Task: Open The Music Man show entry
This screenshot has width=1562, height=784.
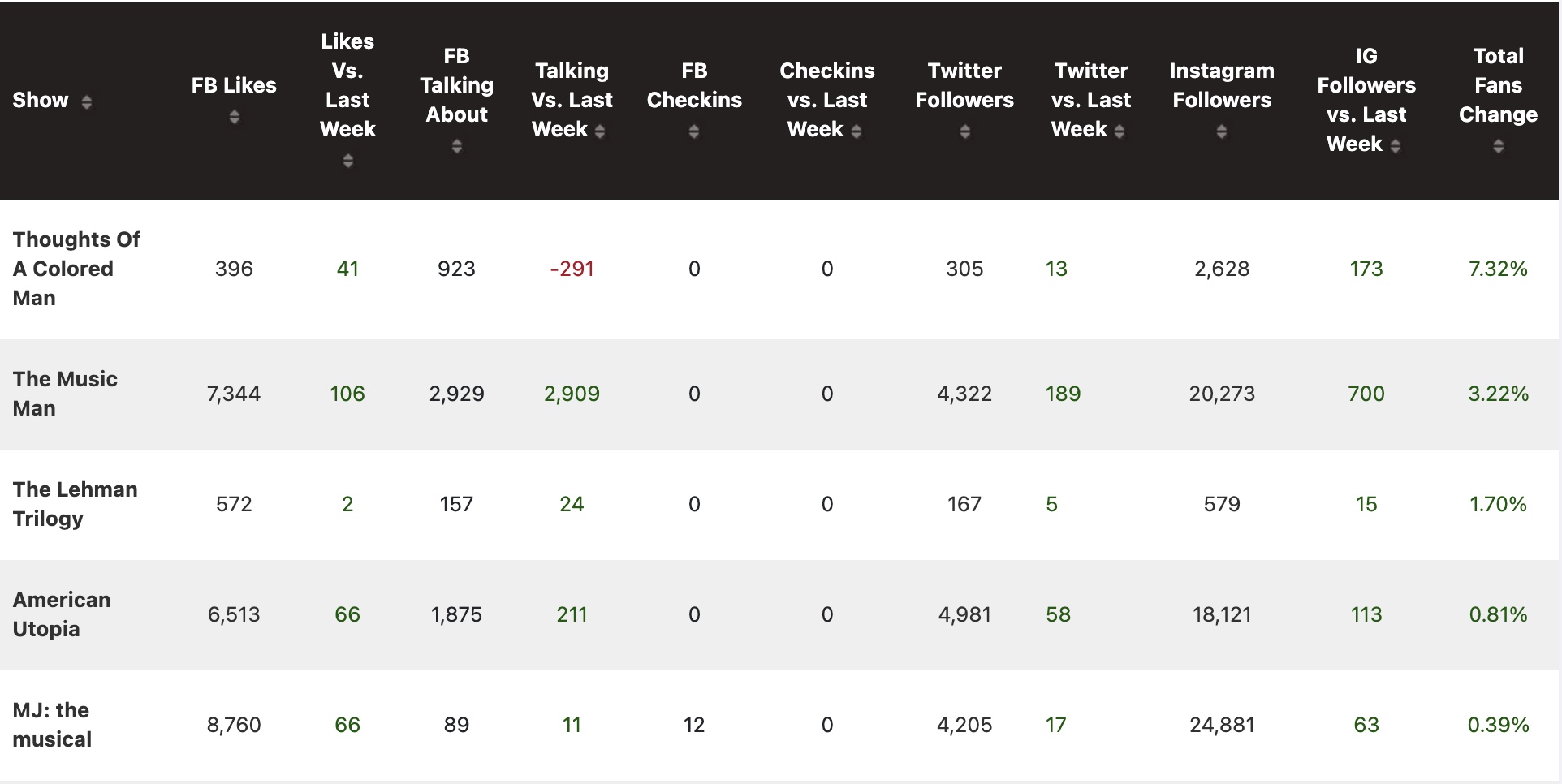Action: [x=65, y=394]
